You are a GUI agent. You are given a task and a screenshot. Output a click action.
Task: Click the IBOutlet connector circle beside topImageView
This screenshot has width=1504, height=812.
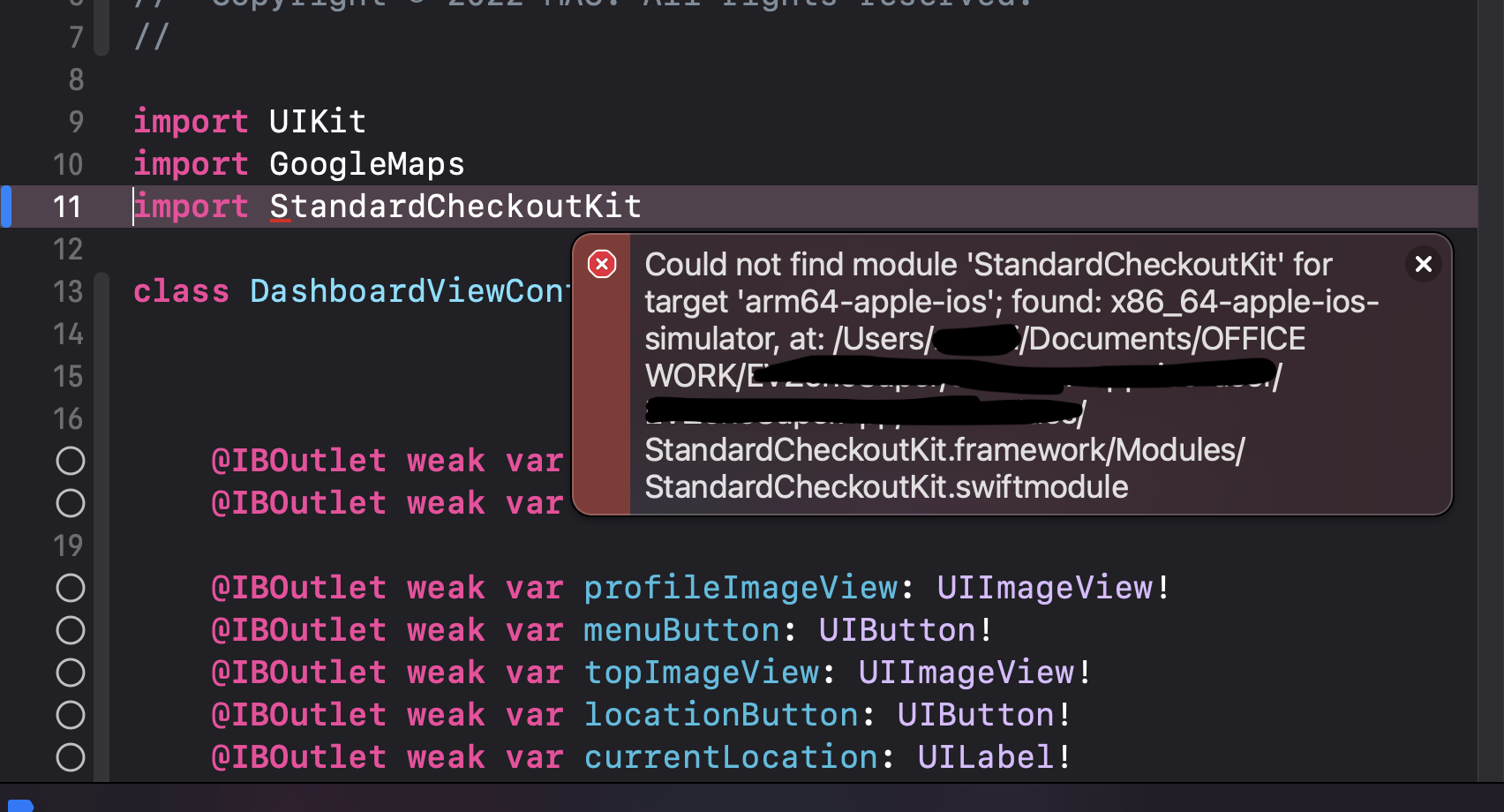[71, 673]
